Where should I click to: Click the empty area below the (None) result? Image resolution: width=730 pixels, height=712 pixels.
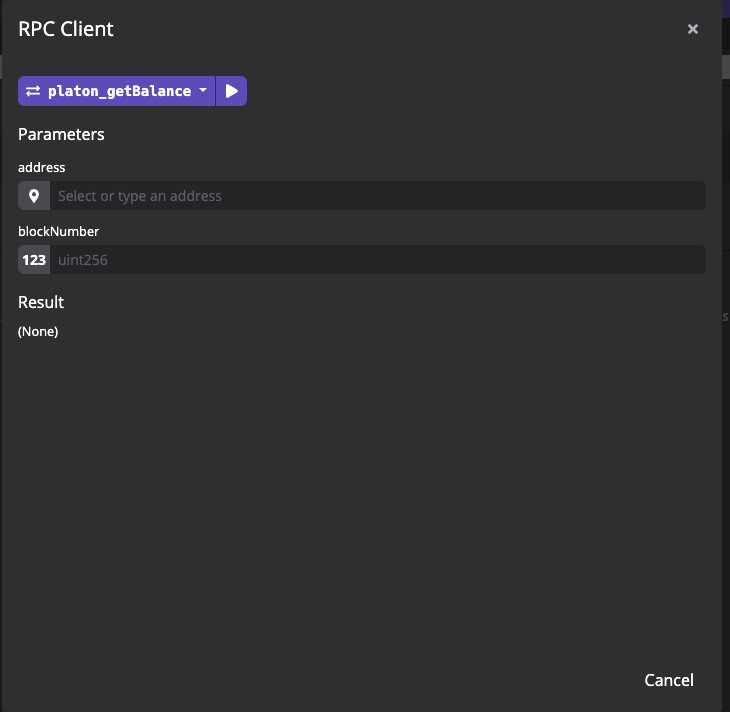pos(360,480)
